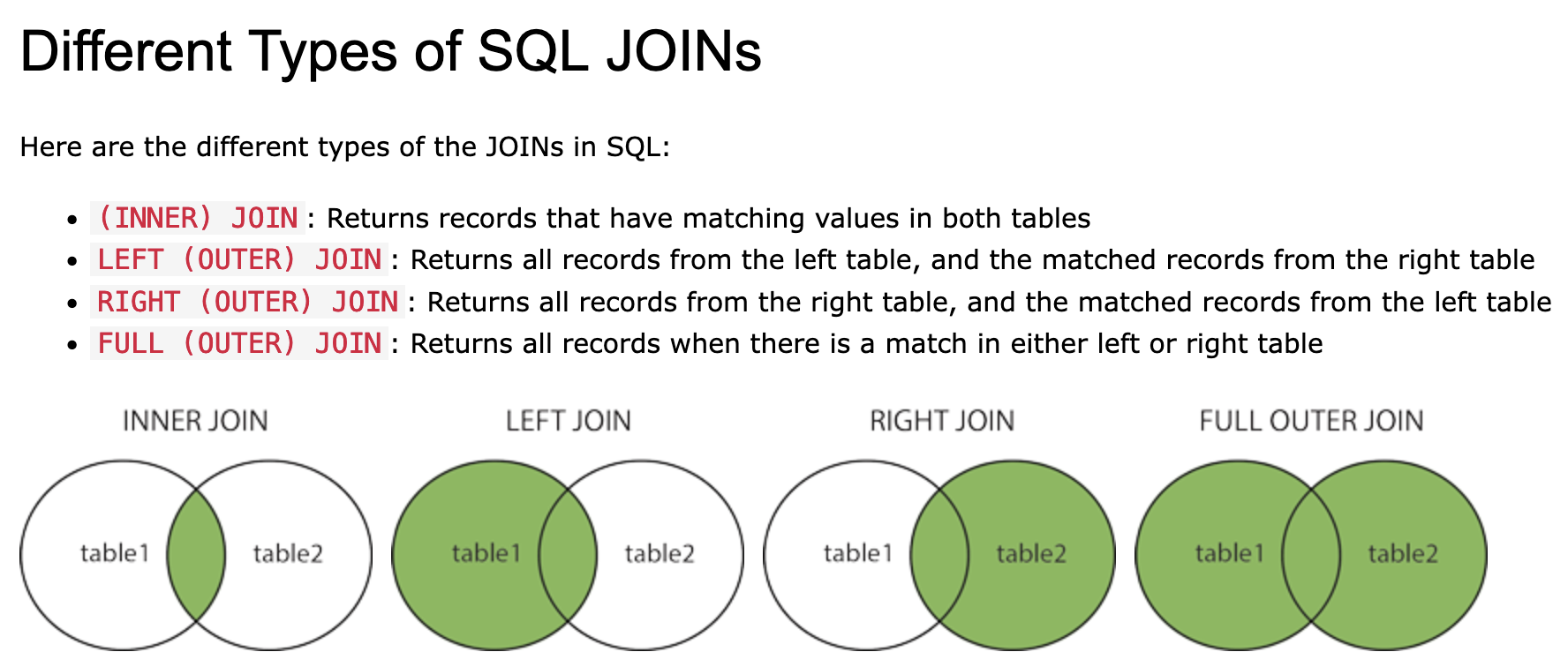Image resolution: width=1568 pixels, height=667 pixels.
Task: Click the LEFT (OUTER) JOIN code label
Action: pos(239,259)
